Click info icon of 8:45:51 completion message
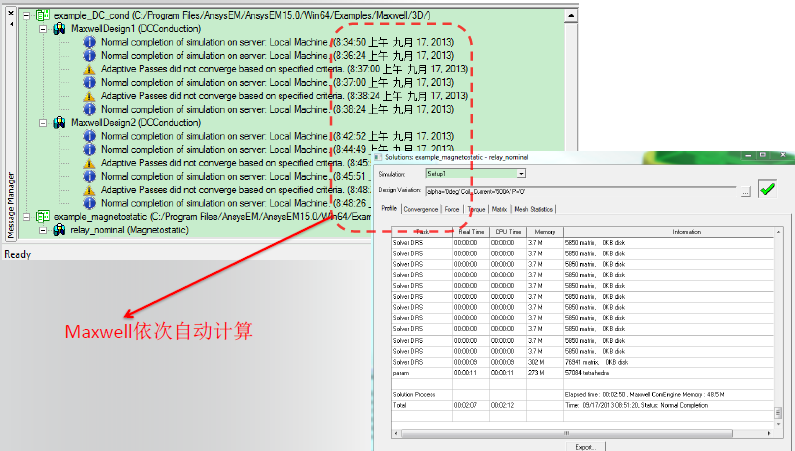Screen dimensions: 795x451 (x=89, y=176)
